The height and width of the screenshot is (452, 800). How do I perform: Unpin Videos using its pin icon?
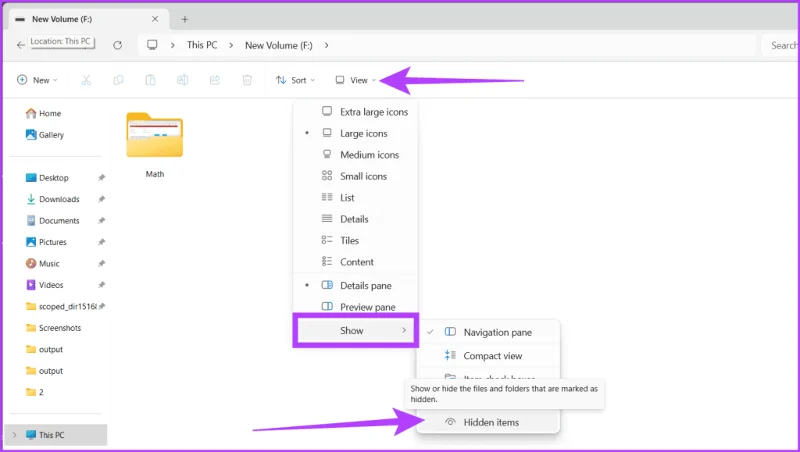[x=102, y=285]
